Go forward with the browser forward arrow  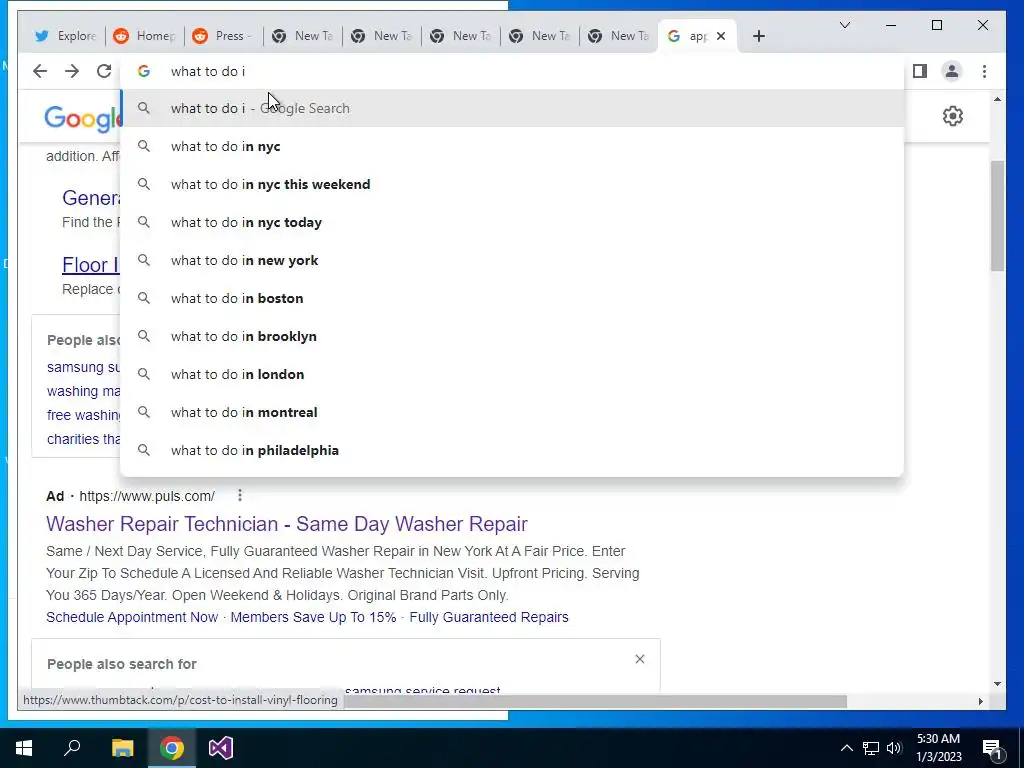[72, 71]
